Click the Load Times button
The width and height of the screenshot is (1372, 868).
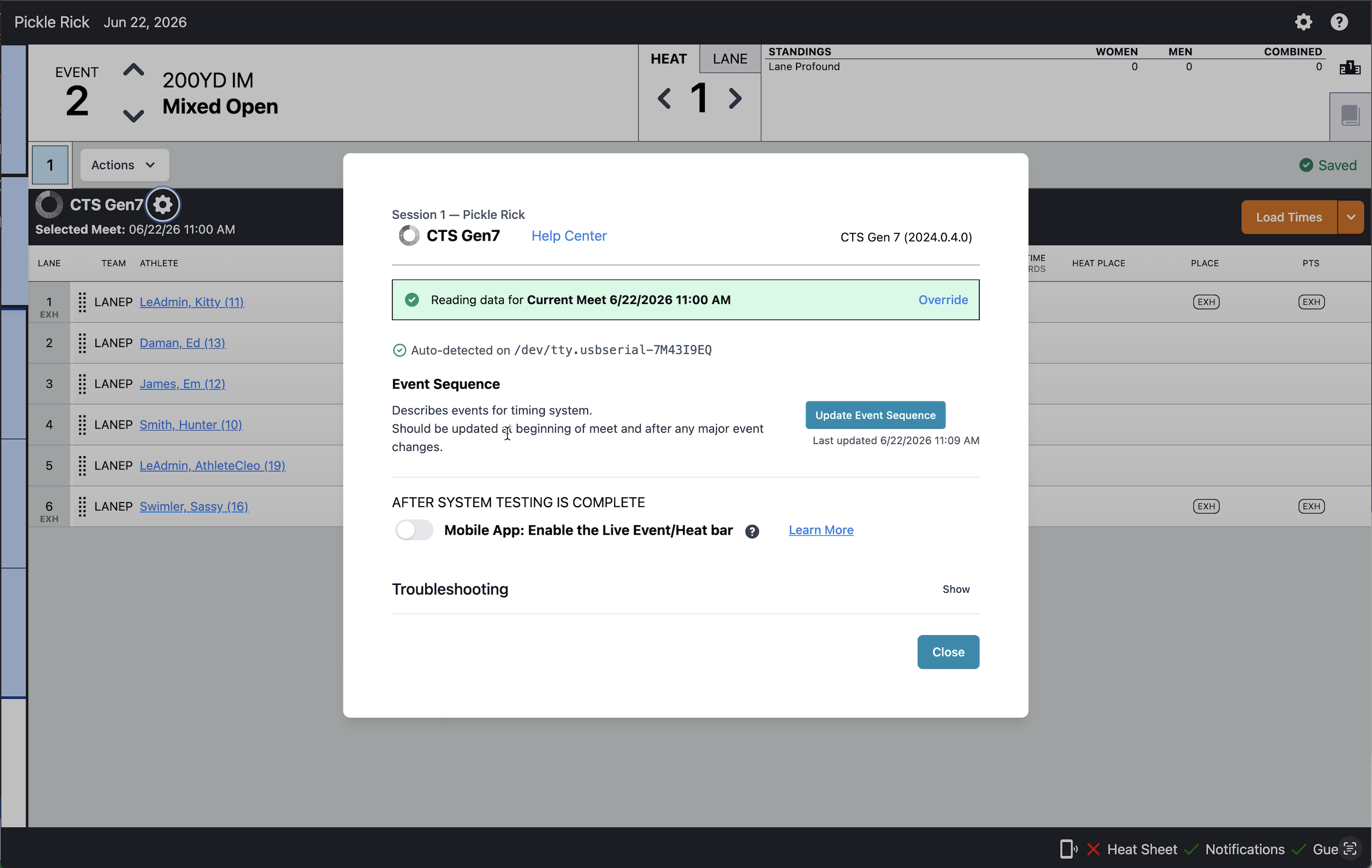click(1289, 217)
